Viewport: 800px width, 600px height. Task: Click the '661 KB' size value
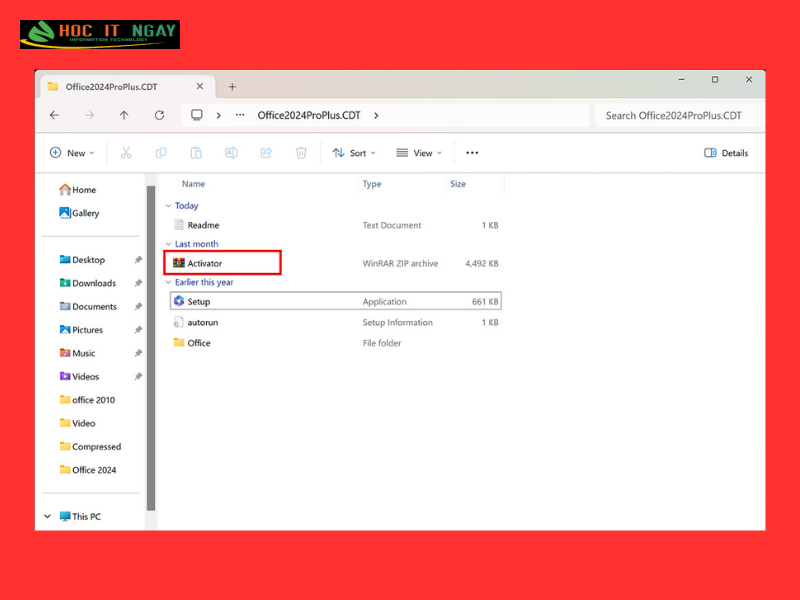(485, 302)
